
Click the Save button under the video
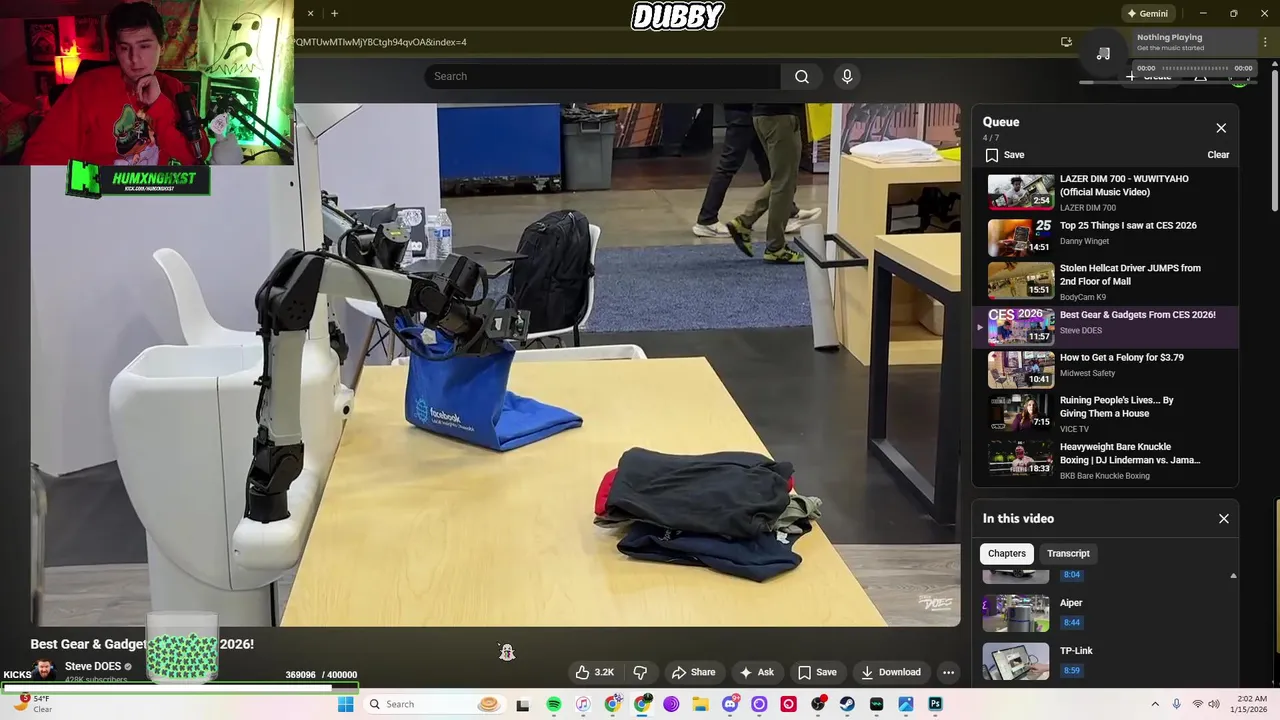[x=817, y=672]
